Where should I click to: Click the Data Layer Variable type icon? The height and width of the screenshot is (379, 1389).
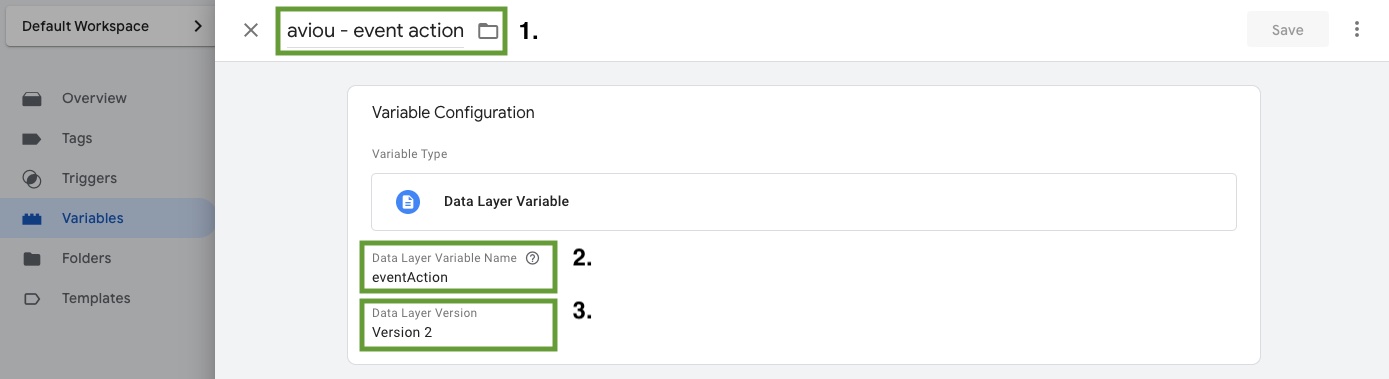click(407, 201)
